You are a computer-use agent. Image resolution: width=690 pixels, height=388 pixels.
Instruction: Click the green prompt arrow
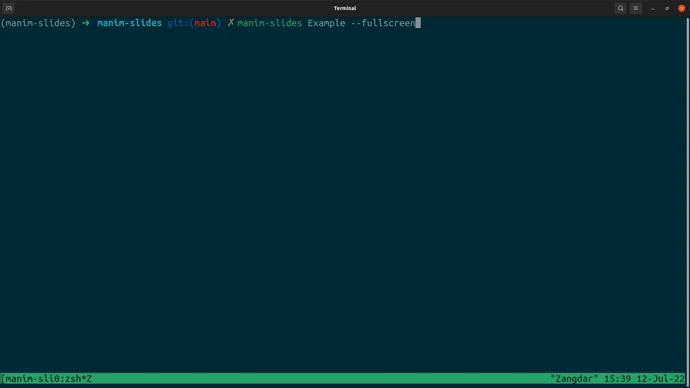85,23
